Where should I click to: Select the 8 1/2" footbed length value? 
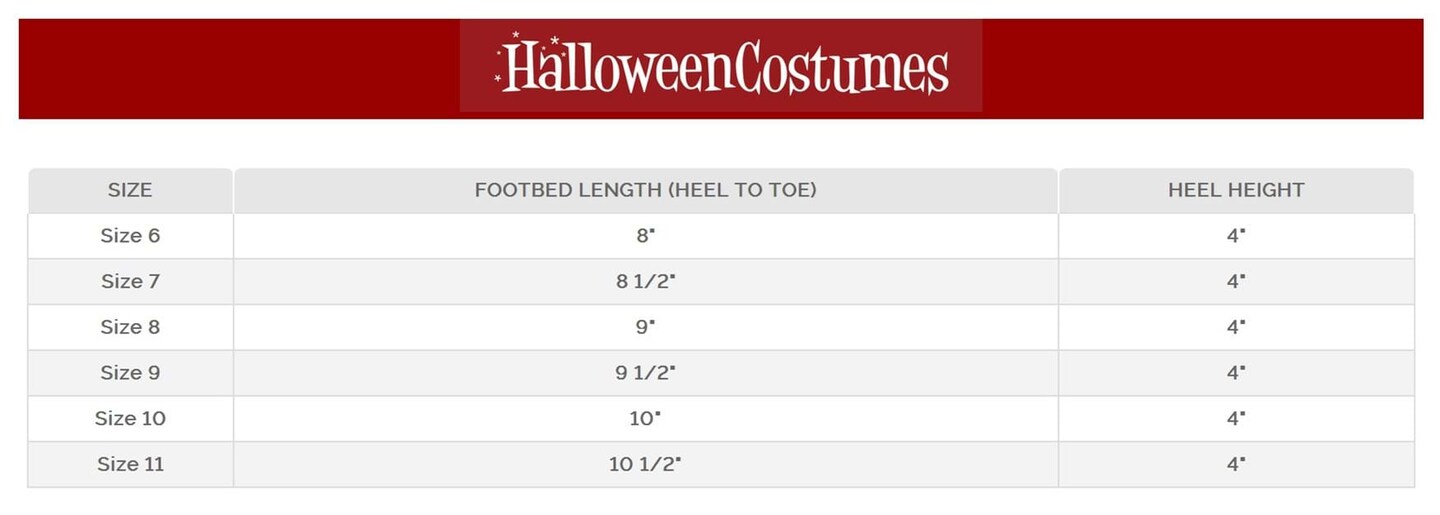coord(645,282)
